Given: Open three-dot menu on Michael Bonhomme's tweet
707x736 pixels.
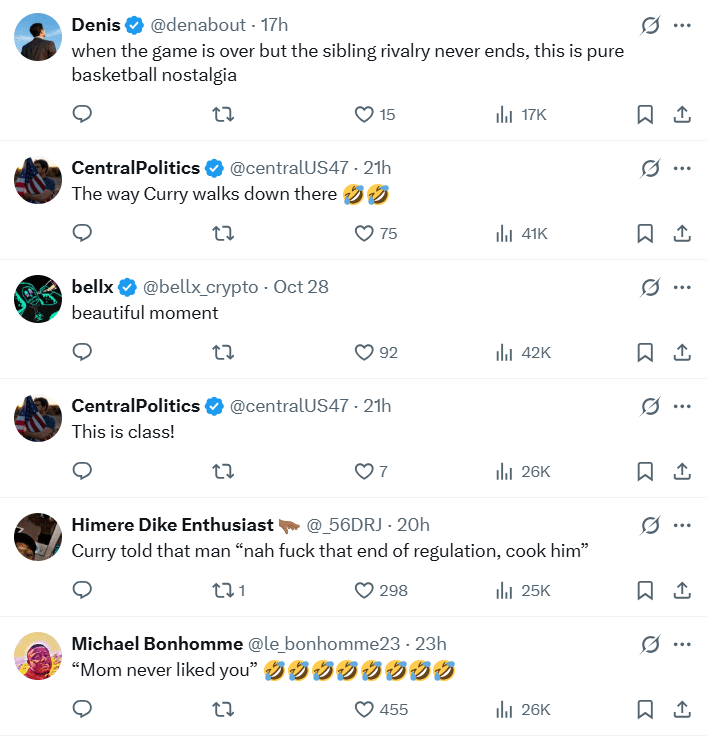Looking at the screenshot, I should click(682, 643).
